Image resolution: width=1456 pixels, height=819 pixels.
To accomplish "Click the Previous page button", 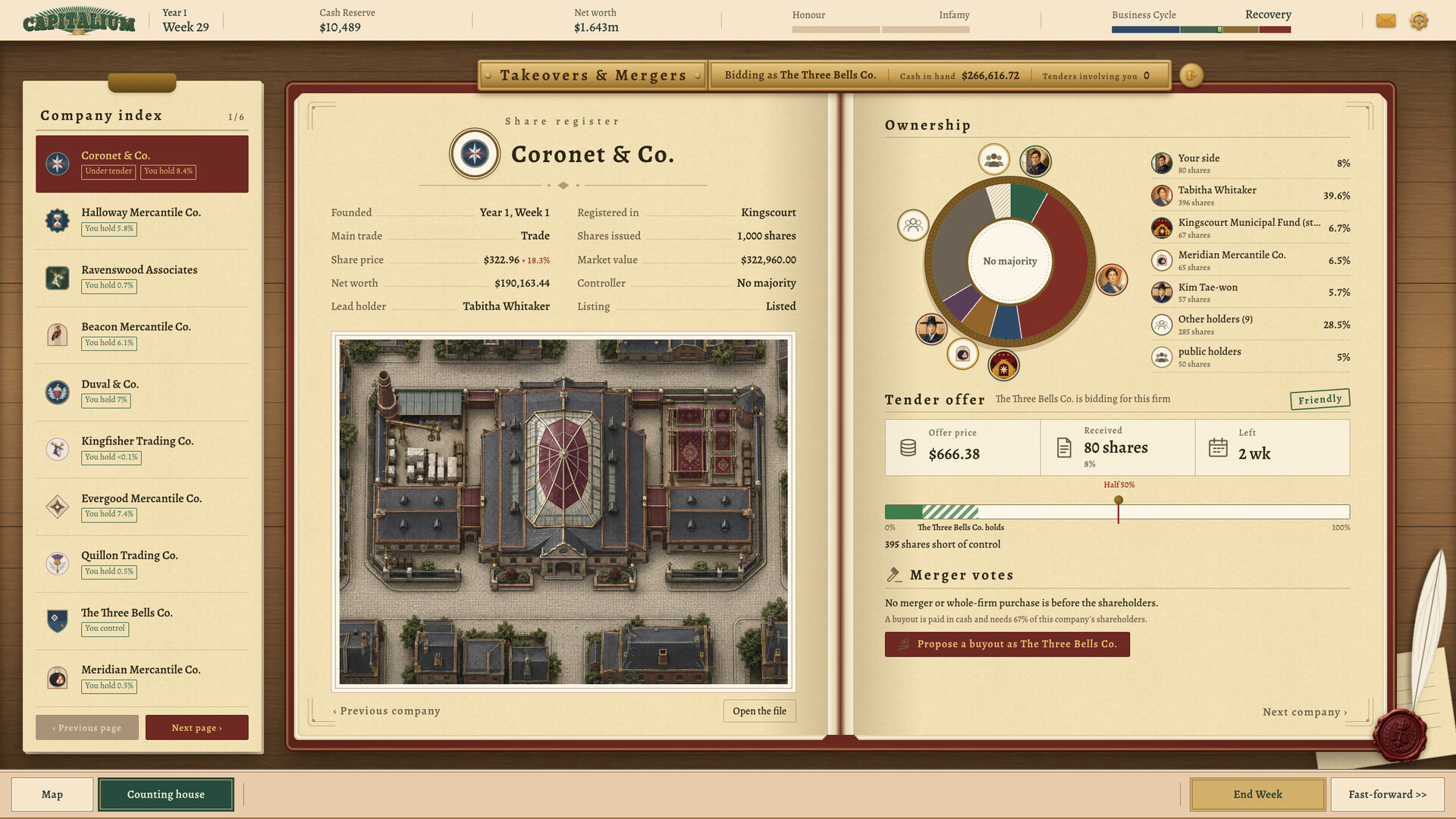I will tap(87, 727).
